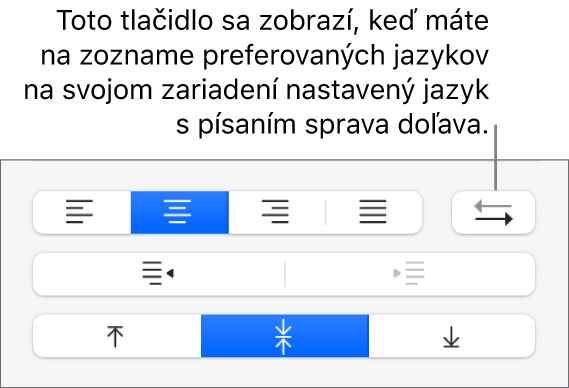
Task: Align text vertically to middle
Action: coord(285,336)
